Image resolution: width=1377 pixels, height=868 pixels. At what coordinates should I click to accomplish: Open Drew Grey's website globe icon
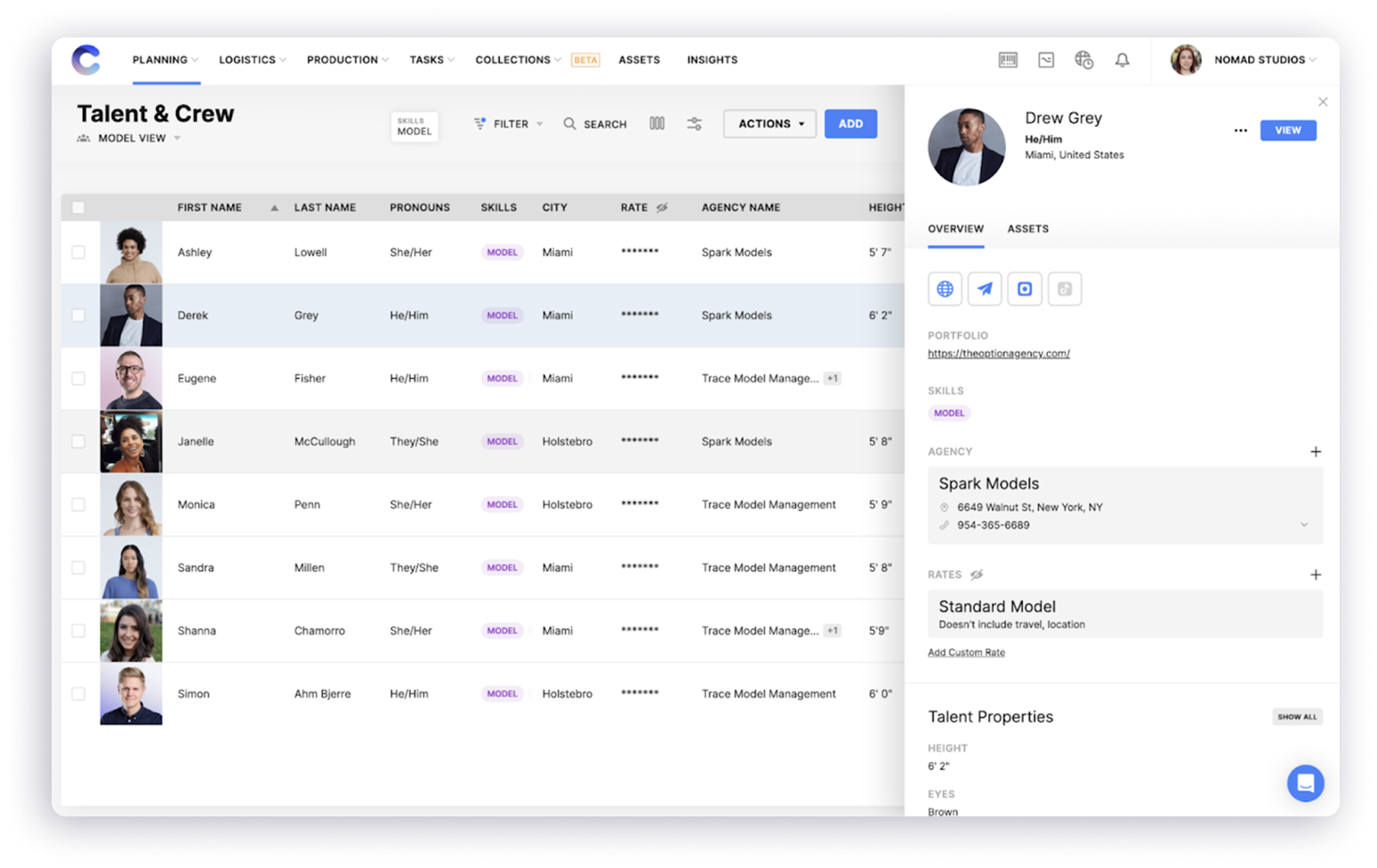(945, 289)
